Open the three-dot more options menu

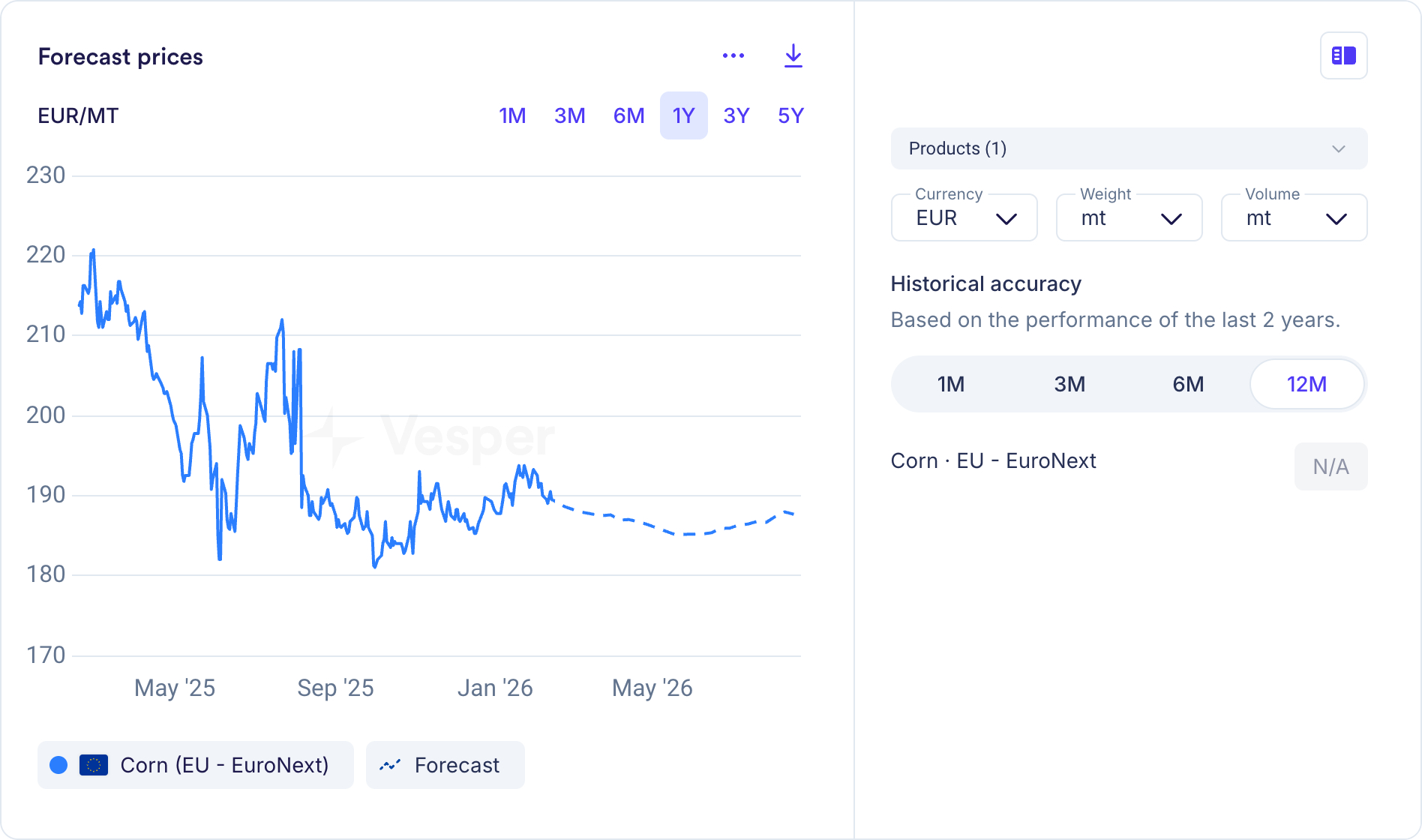(733, 56)
